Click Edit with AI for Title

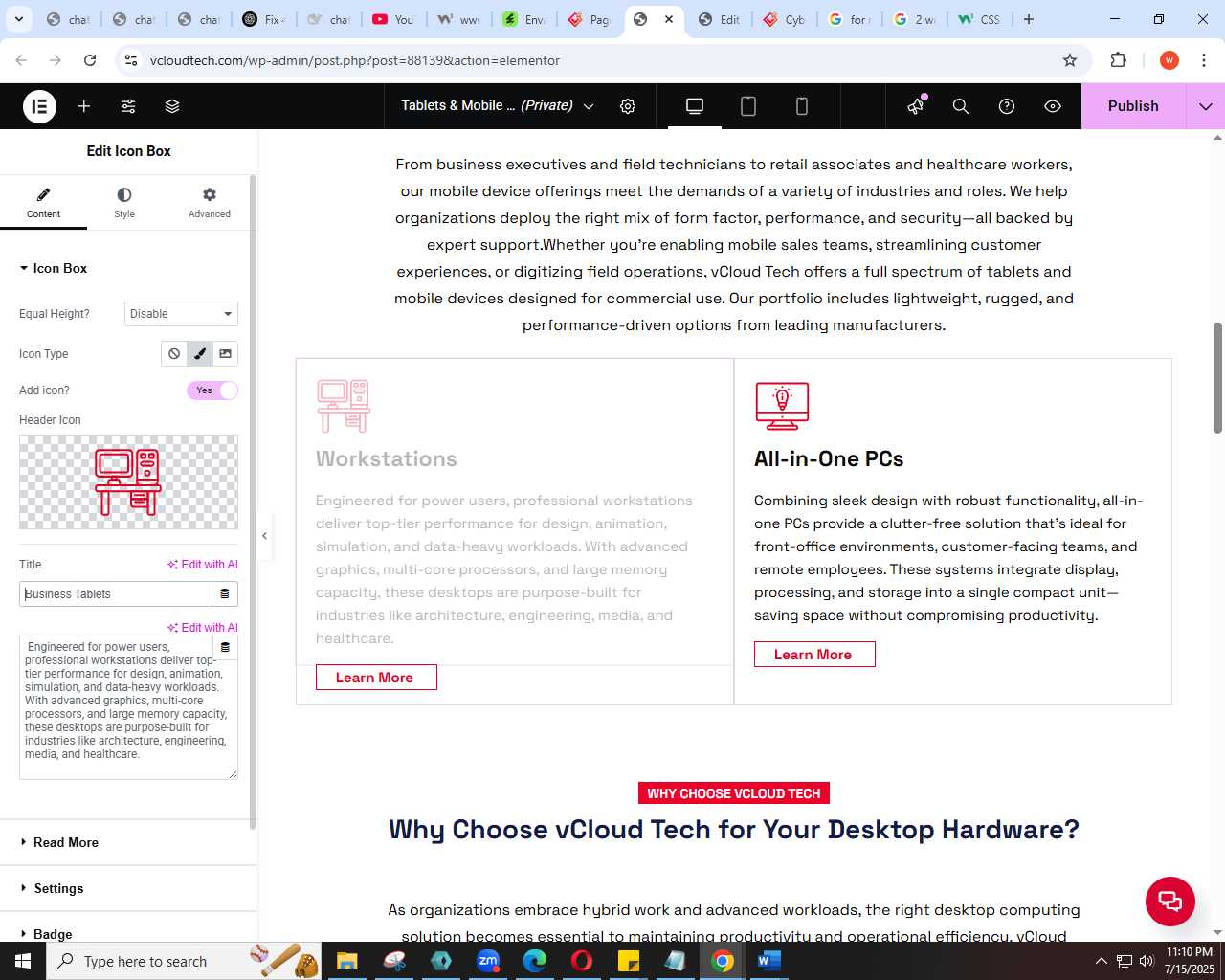(x=203, y=565)
